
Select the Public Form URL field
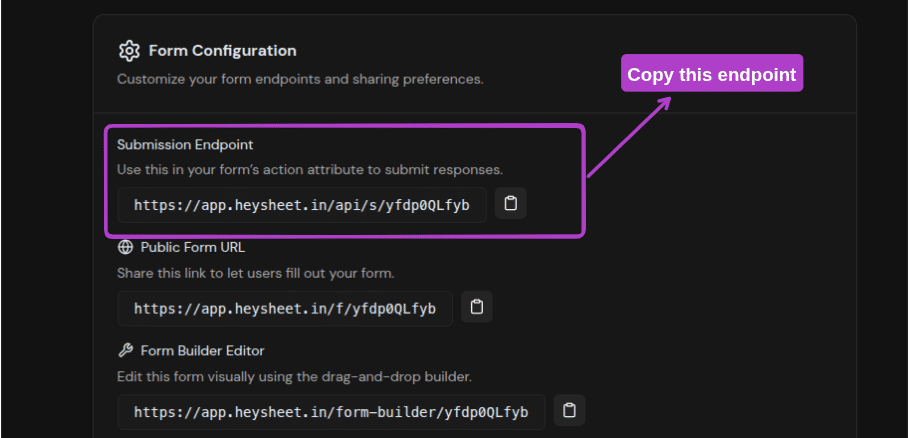(285, 309)
